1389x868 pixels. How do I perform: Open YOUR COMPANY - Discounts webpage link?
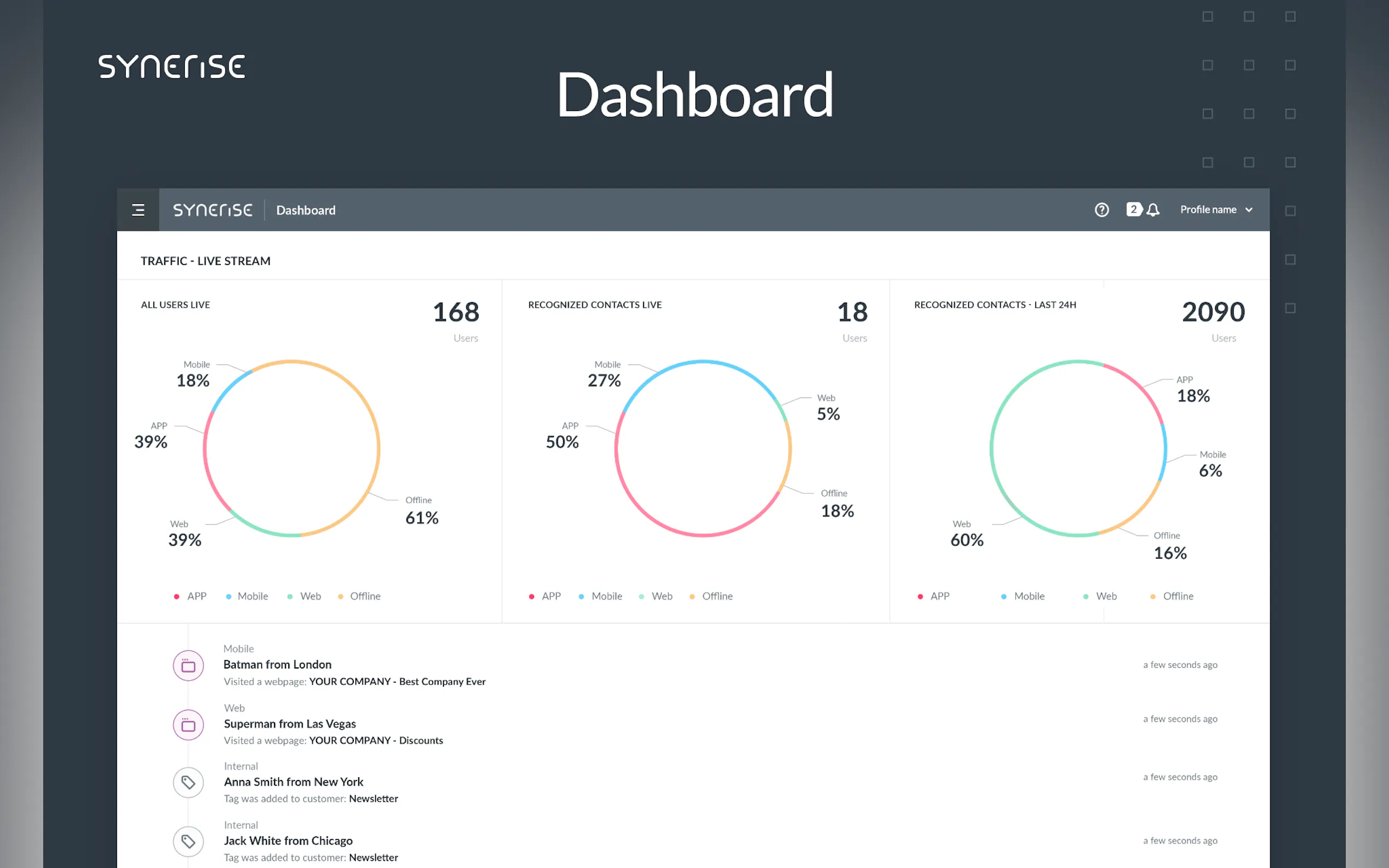[x=376, y=741]
